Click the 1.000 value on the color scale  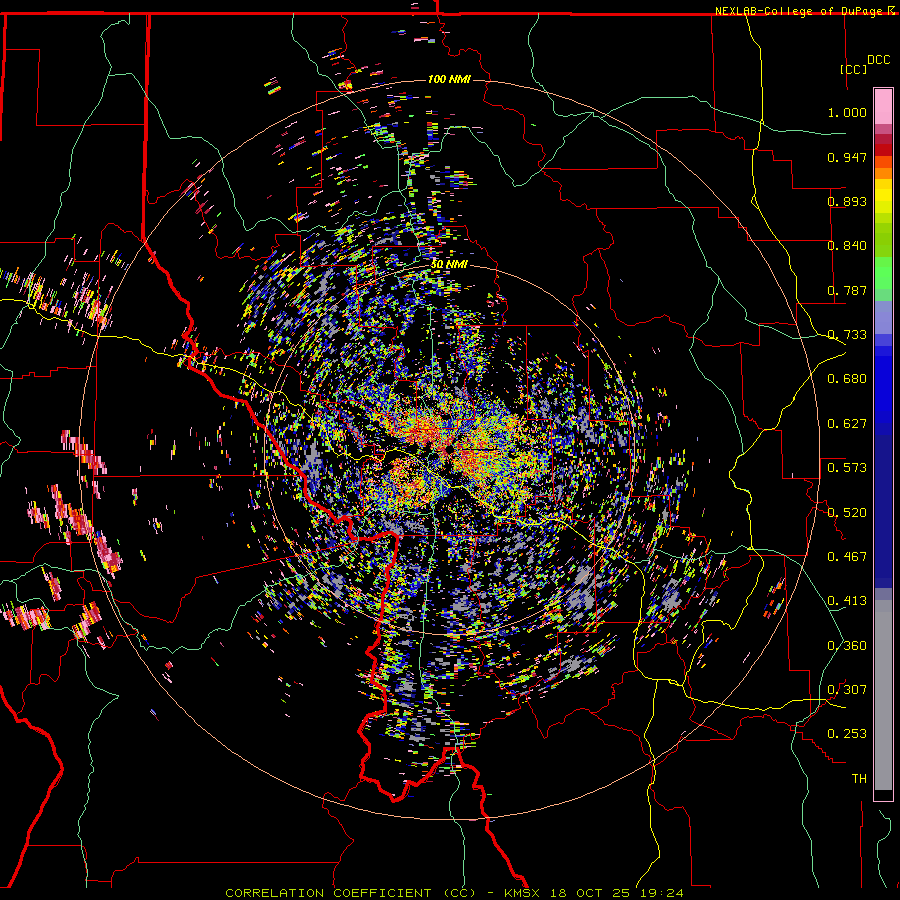(x=847, y=112)
